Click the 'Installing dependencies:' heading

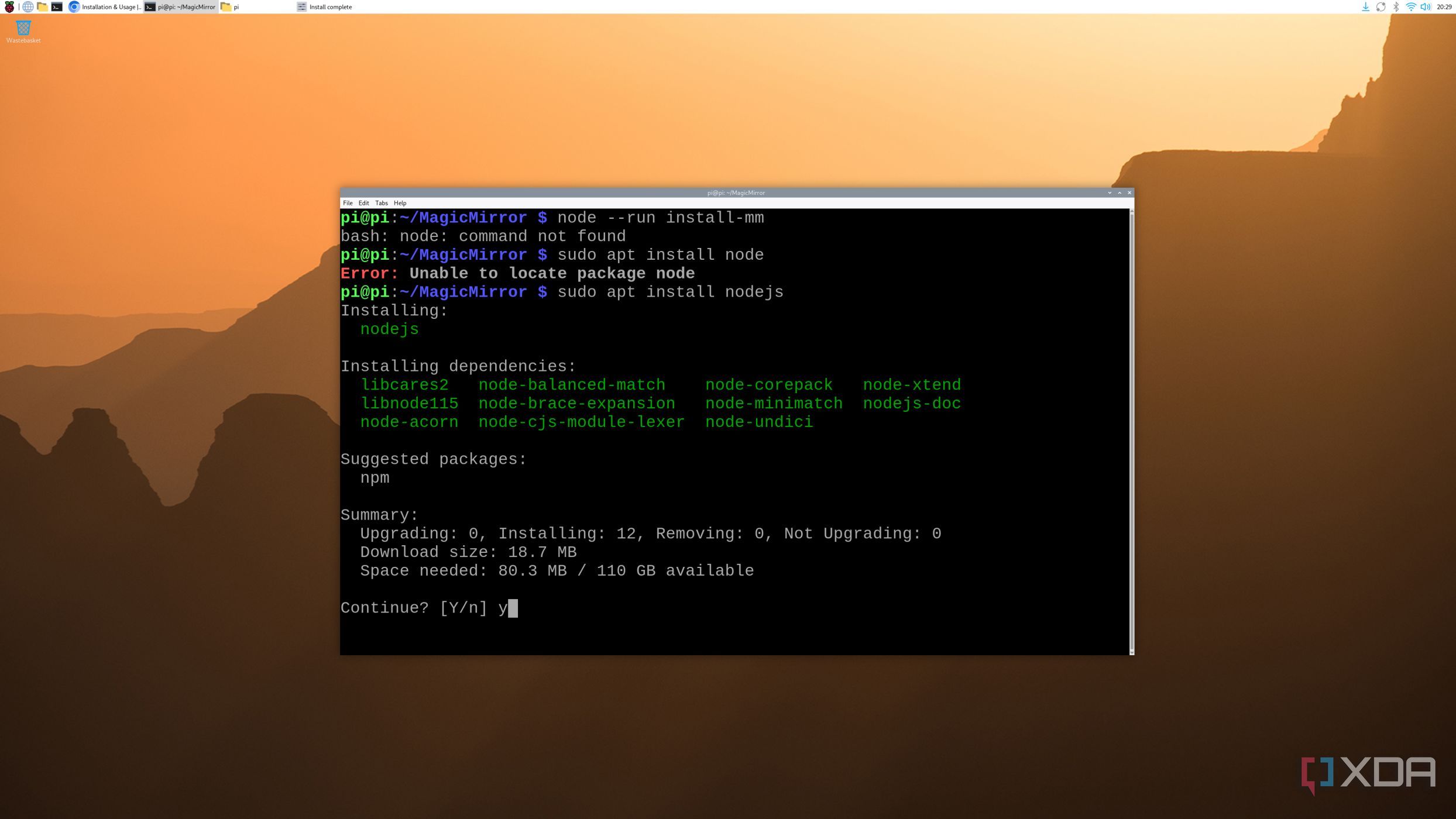pos(458,366)
